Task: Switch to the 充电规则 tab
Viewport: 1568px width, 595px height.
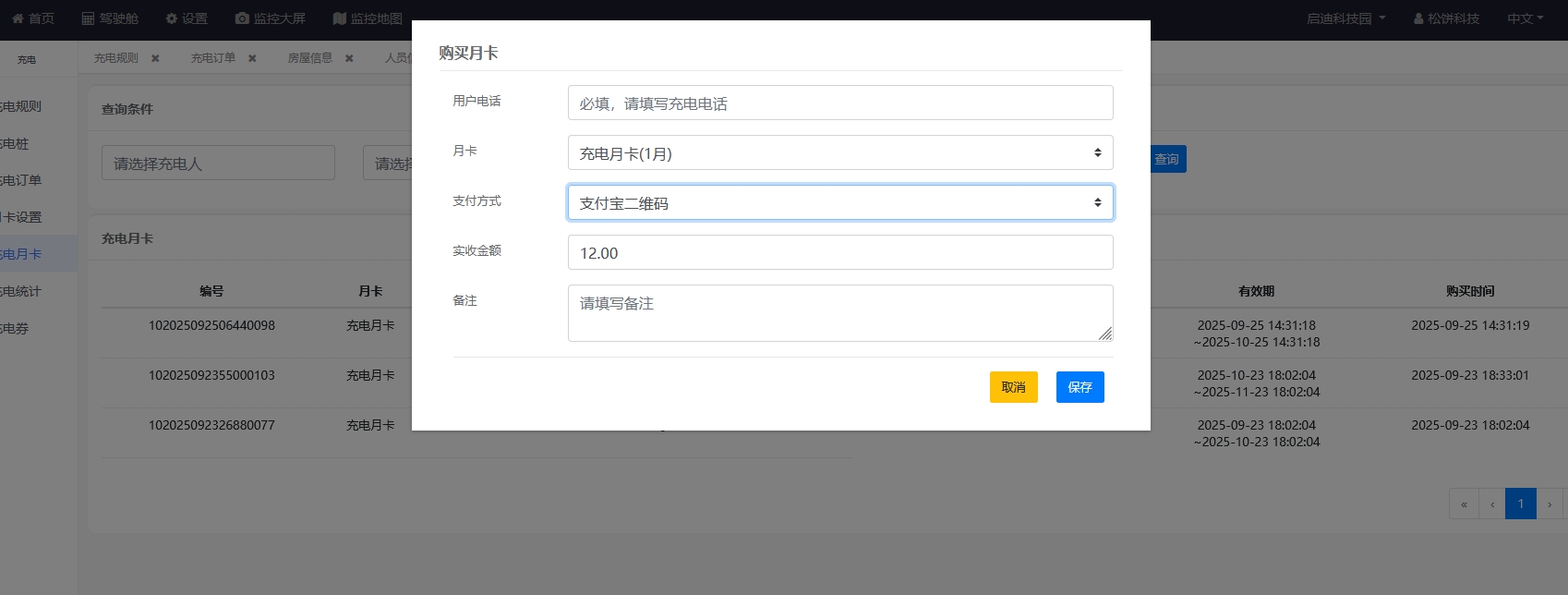Action: pyautogui.click(x=116, y=58)
